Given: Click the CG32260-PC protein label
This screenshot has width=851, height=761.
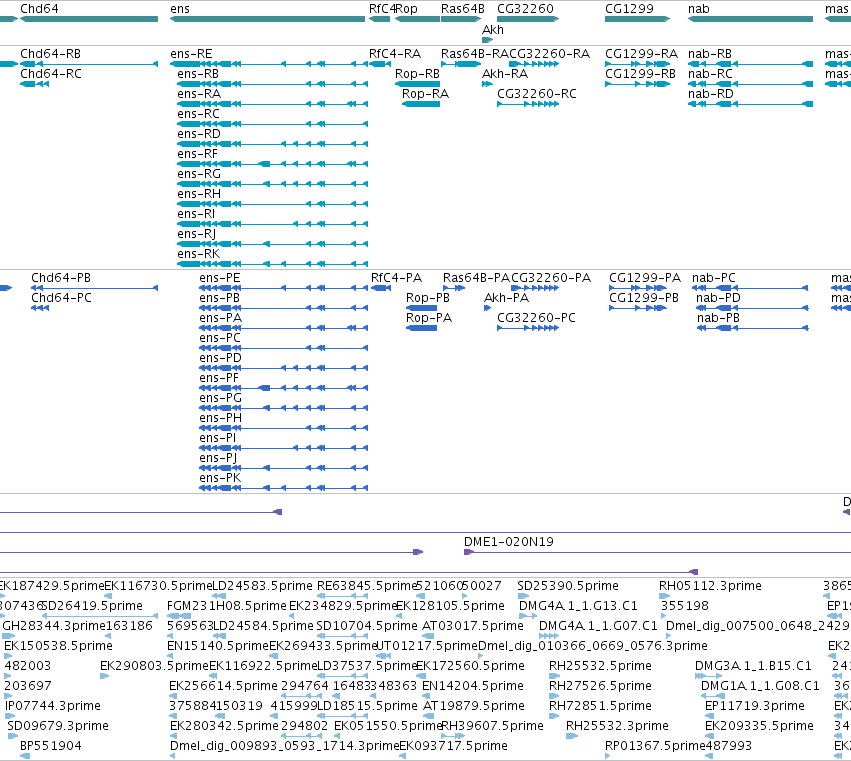Looking at the screenshot, I should pyautogui.click(x=536, y=318).
